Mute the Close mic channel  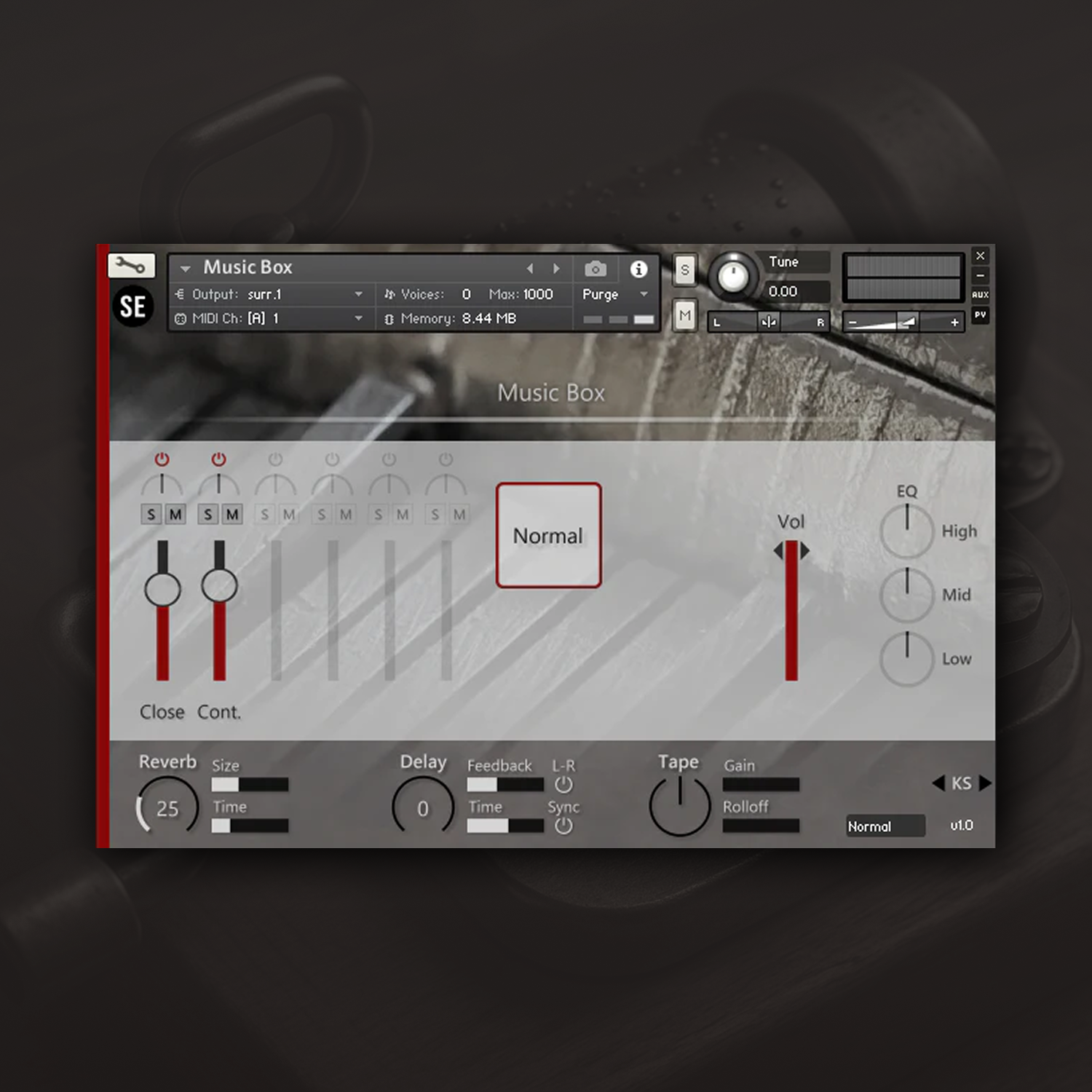[175, 515]
